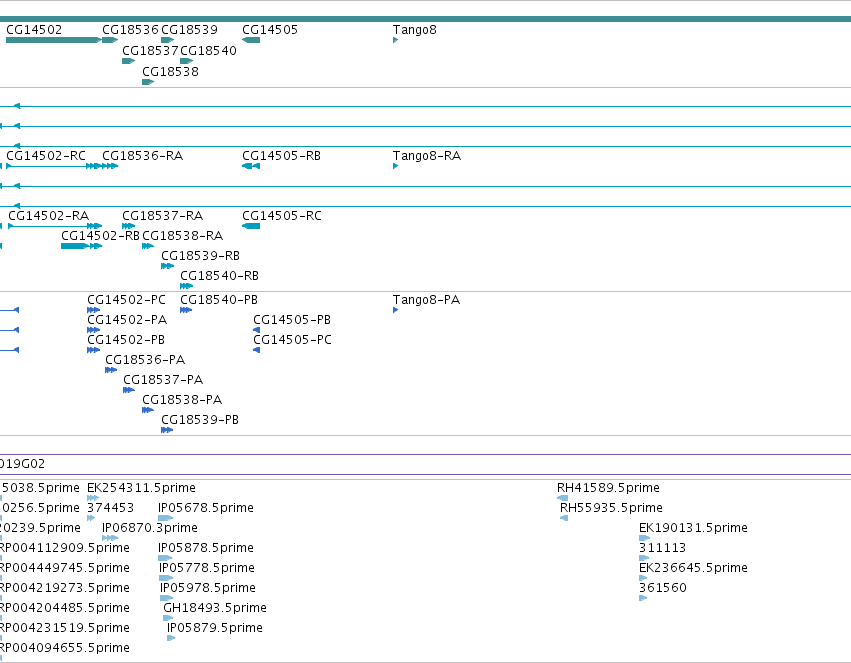Select the Tango8 gene label
Screen dimensions: 851x663
[415, 30]
